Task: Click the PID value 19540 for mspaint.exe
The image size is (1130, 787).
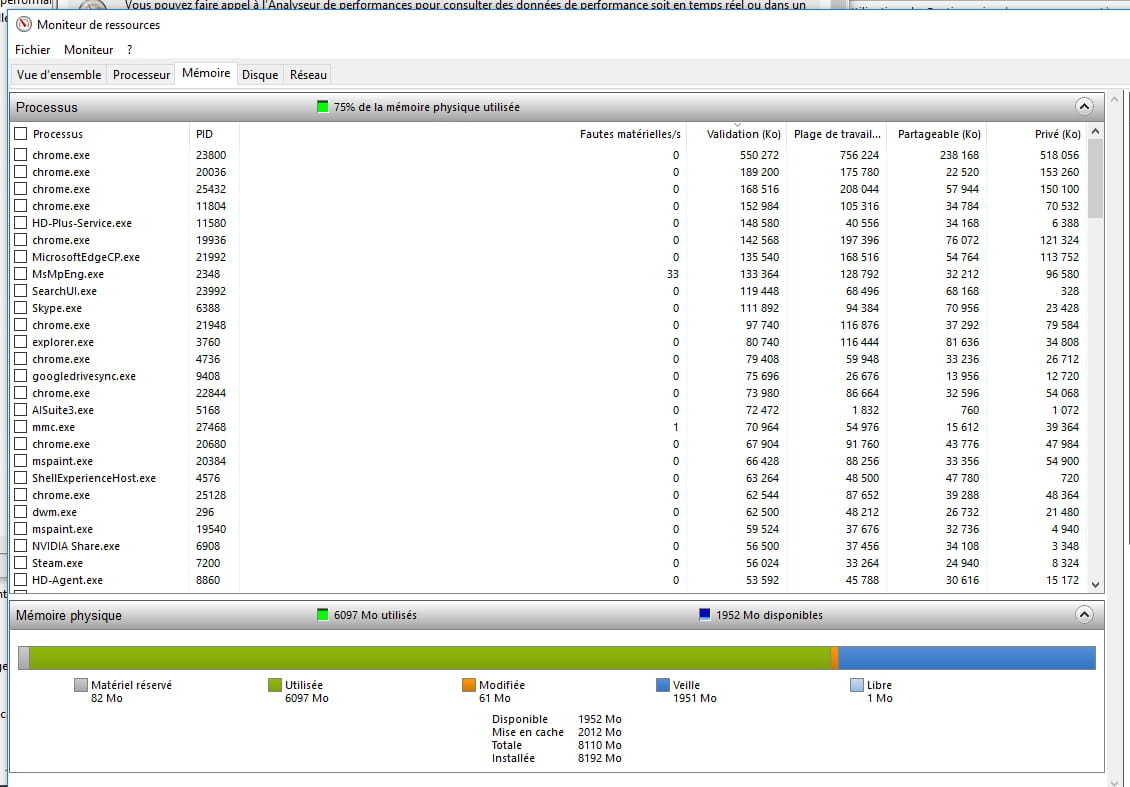Action: tap(210, 529)
